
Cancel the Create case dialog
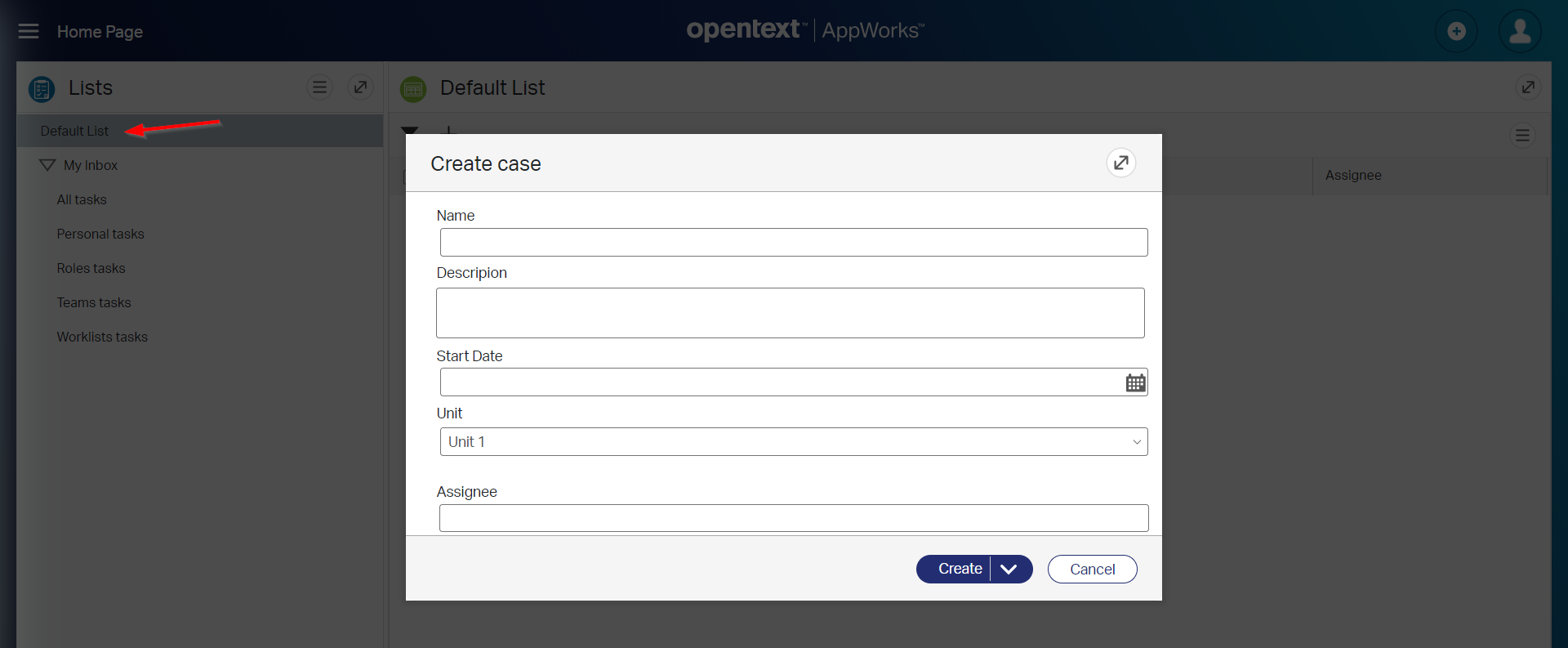point(1092,570)
